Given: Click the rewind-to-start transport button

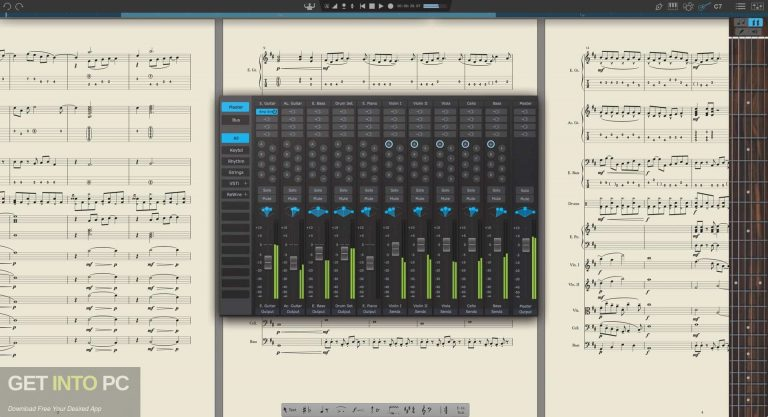Looking at the screenshot, I should coord(362,6).
